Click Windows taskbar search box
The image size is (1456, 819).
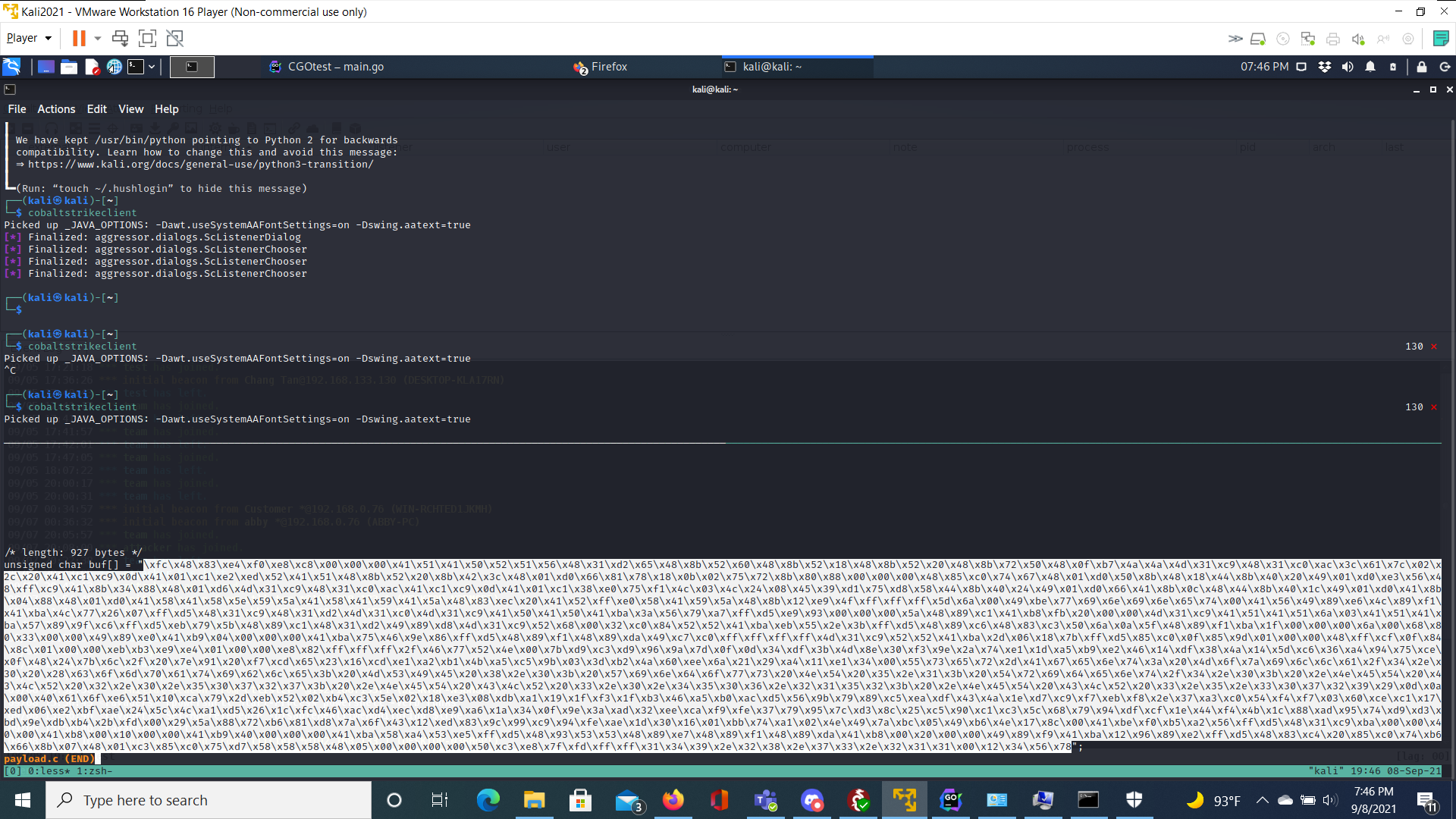pos(209,800)
